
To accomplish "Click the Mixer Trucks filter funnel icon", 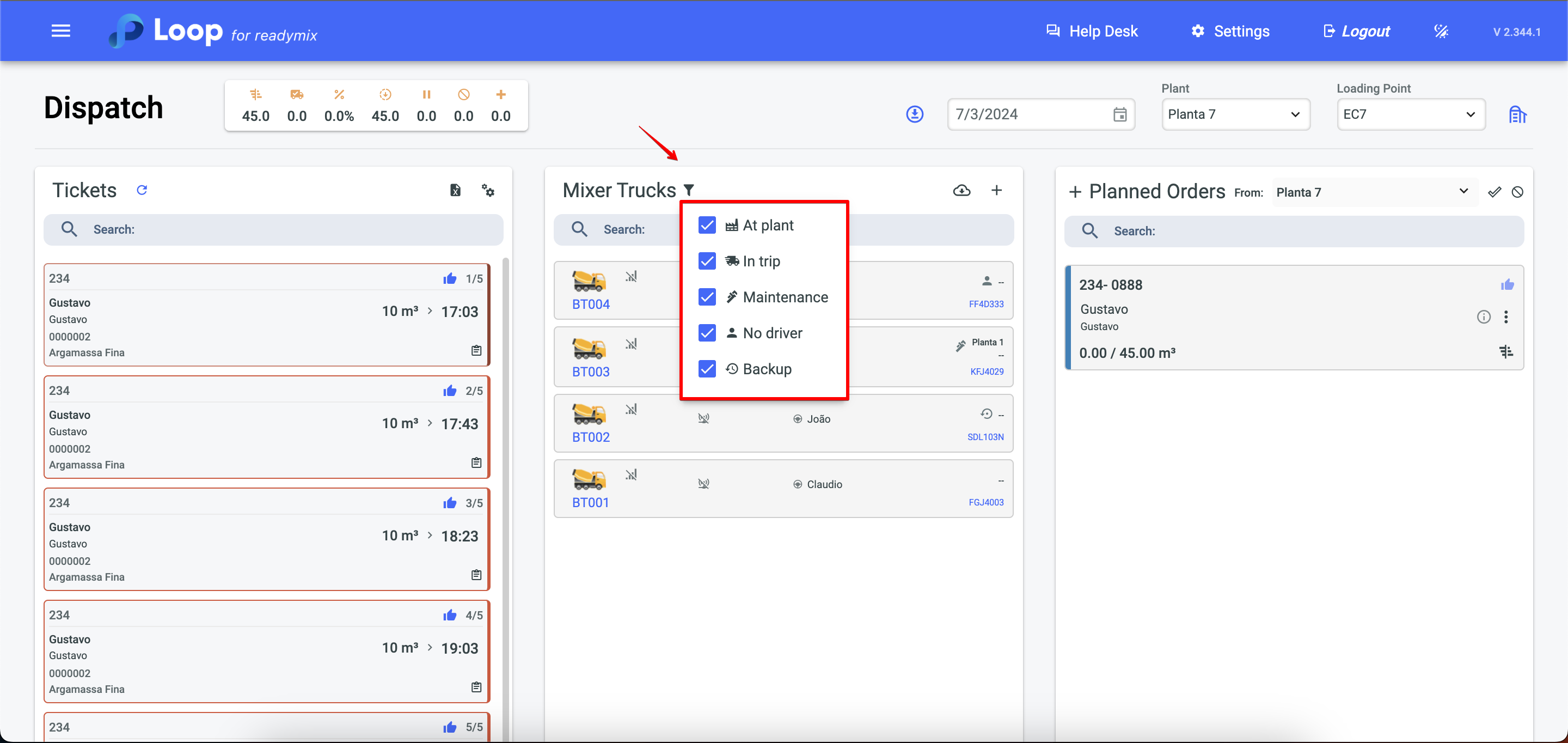I will [x=688, y=191].
